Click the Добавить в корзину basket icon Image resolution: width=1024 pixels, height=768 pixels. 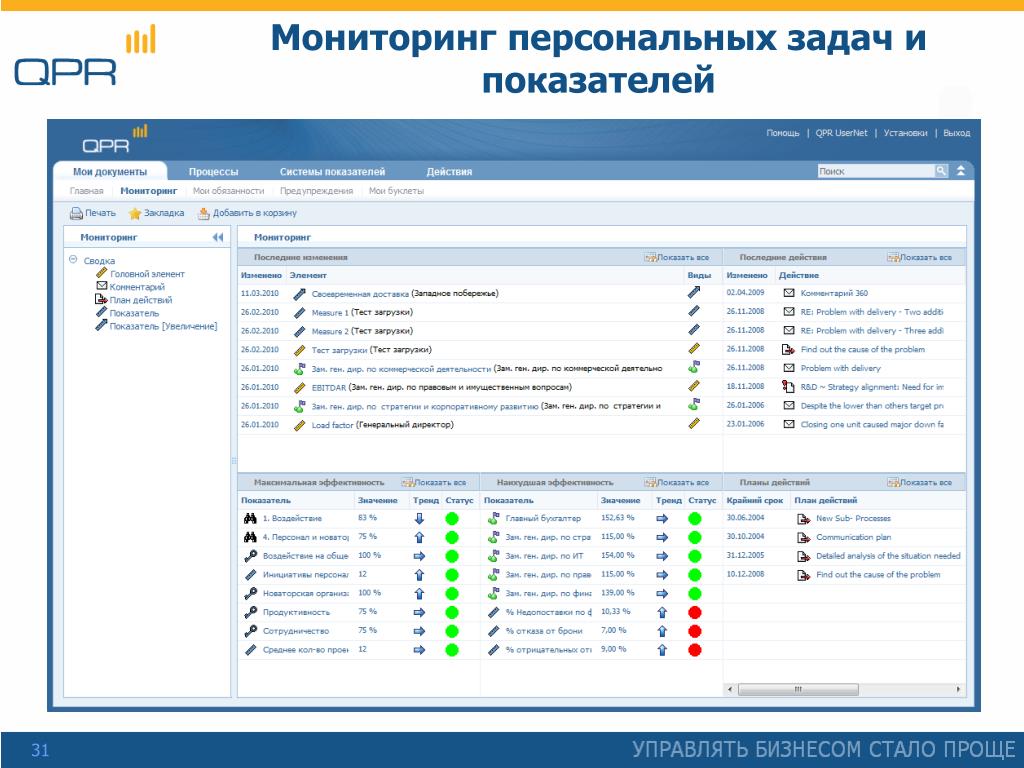click(x=204, y=214)
